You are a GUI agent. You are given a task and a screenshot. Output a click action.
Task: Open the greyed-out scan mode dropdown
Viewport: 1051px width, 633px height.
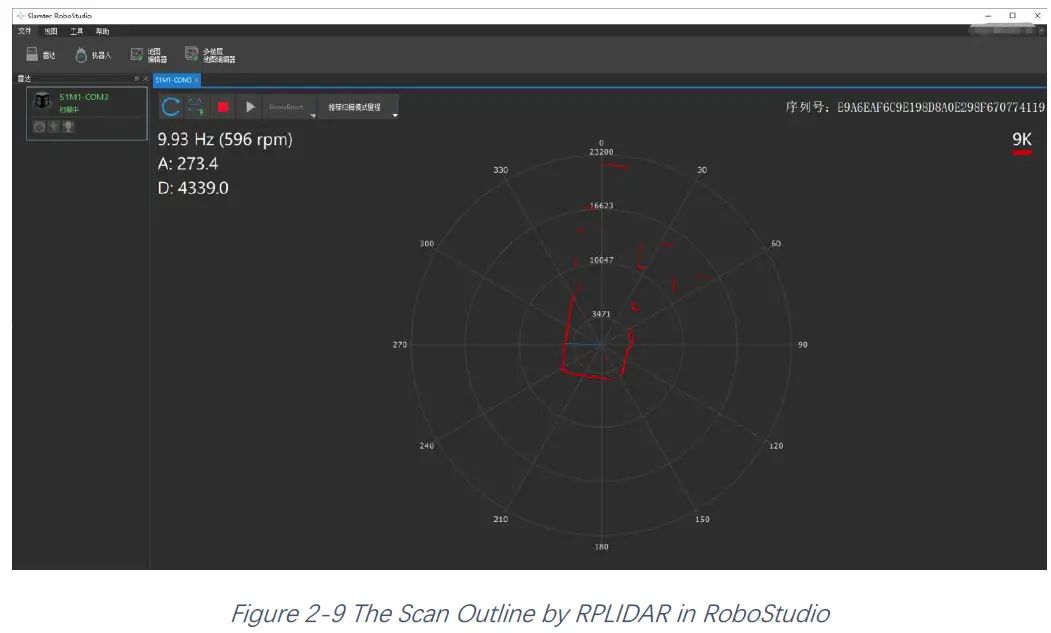tap(290, 107)
